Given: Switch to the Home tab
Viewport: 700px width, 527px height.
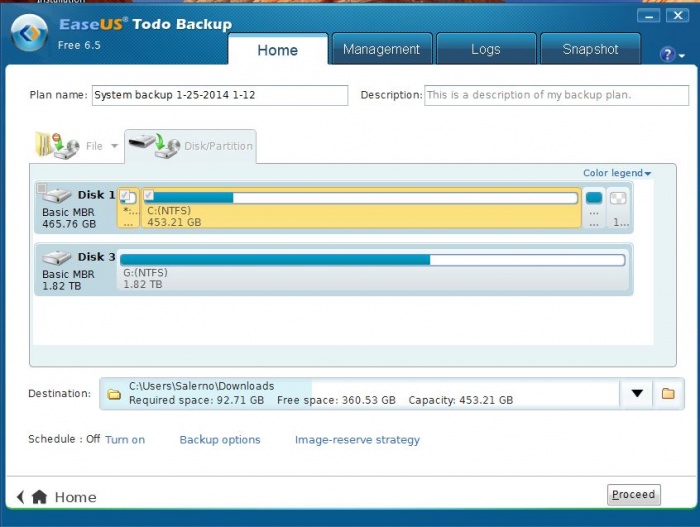Looking at the screenshot, I should (278, 50).
